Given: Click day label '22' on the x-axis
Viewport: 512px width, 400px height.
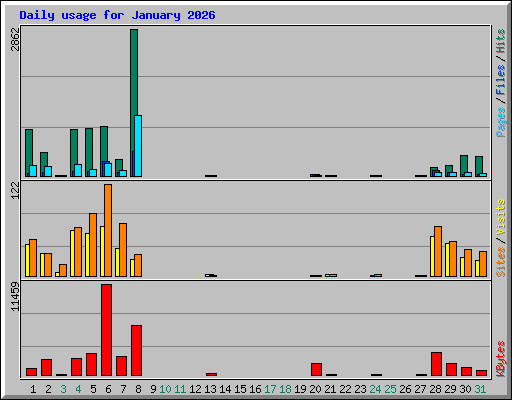Looking at the screenshot, I should point(345,389).
